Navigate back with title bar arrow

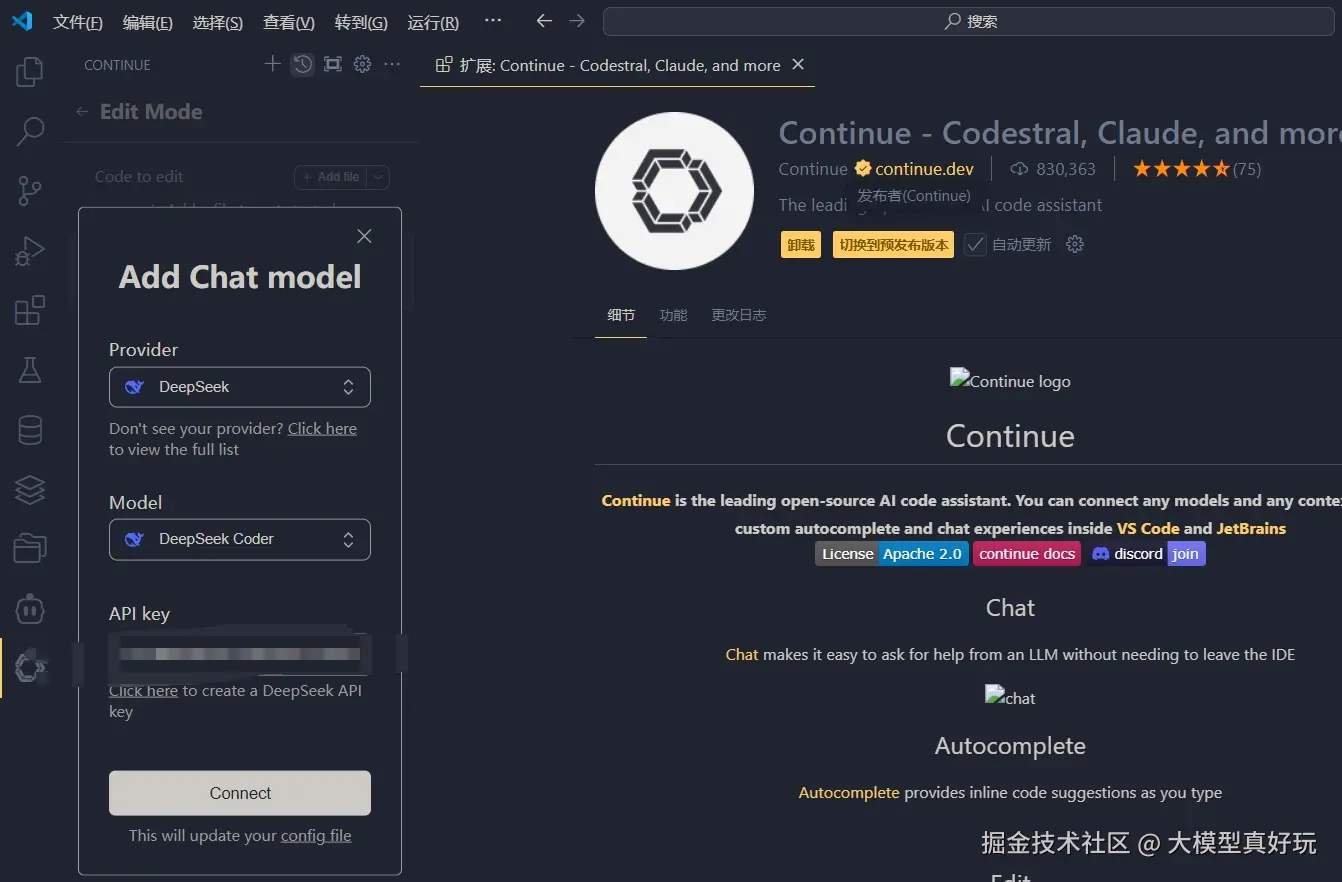544,21
